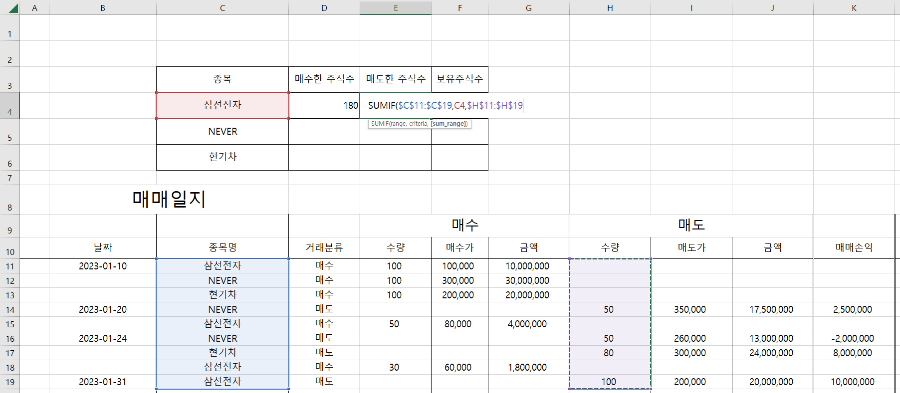Screen dimensions: 900x393
Task: Select the NEVER cell in row 12
Action: click(x=222, y=281)
